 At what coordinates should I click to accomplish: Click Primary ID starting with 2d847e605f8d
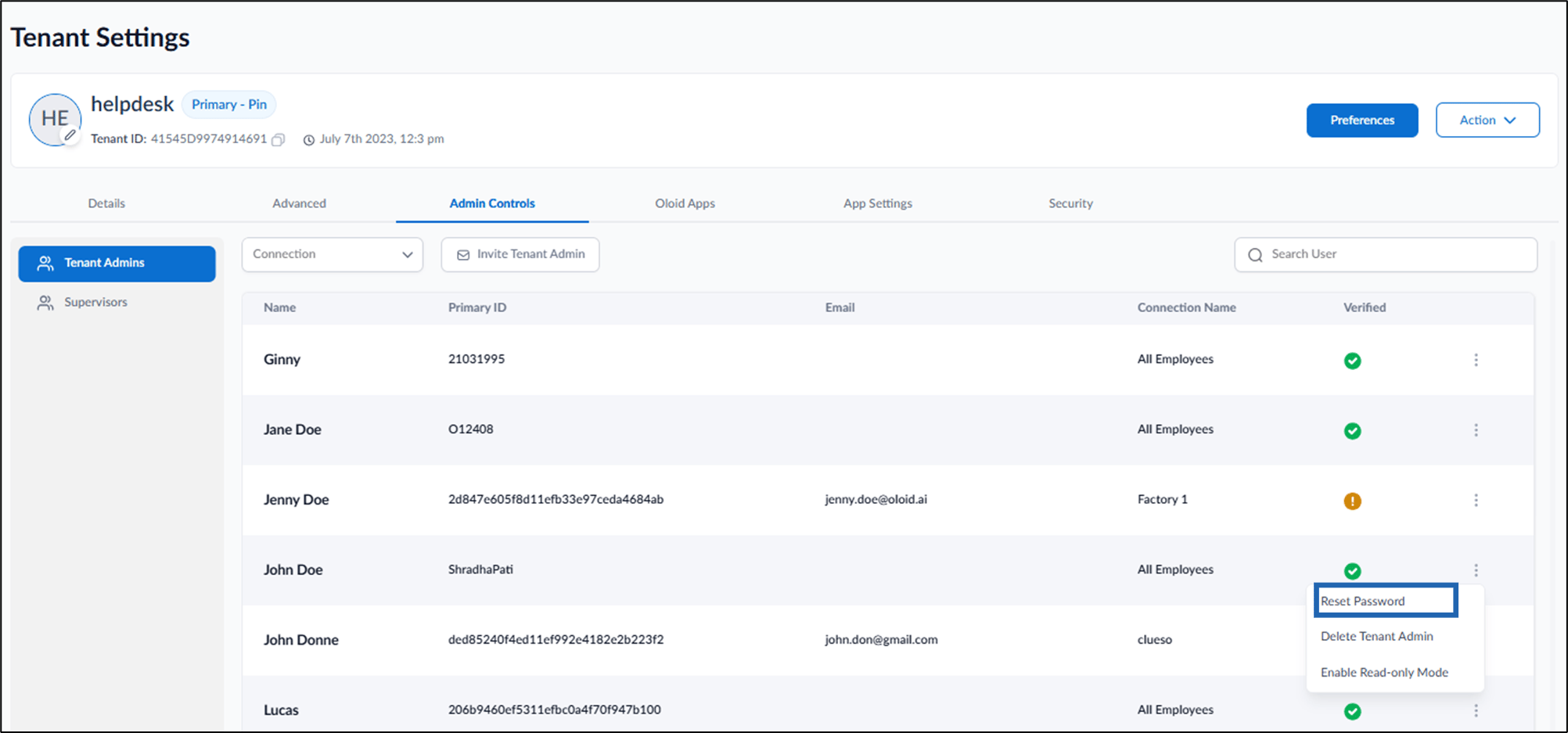pyautogui.click(x=556, y=499)
